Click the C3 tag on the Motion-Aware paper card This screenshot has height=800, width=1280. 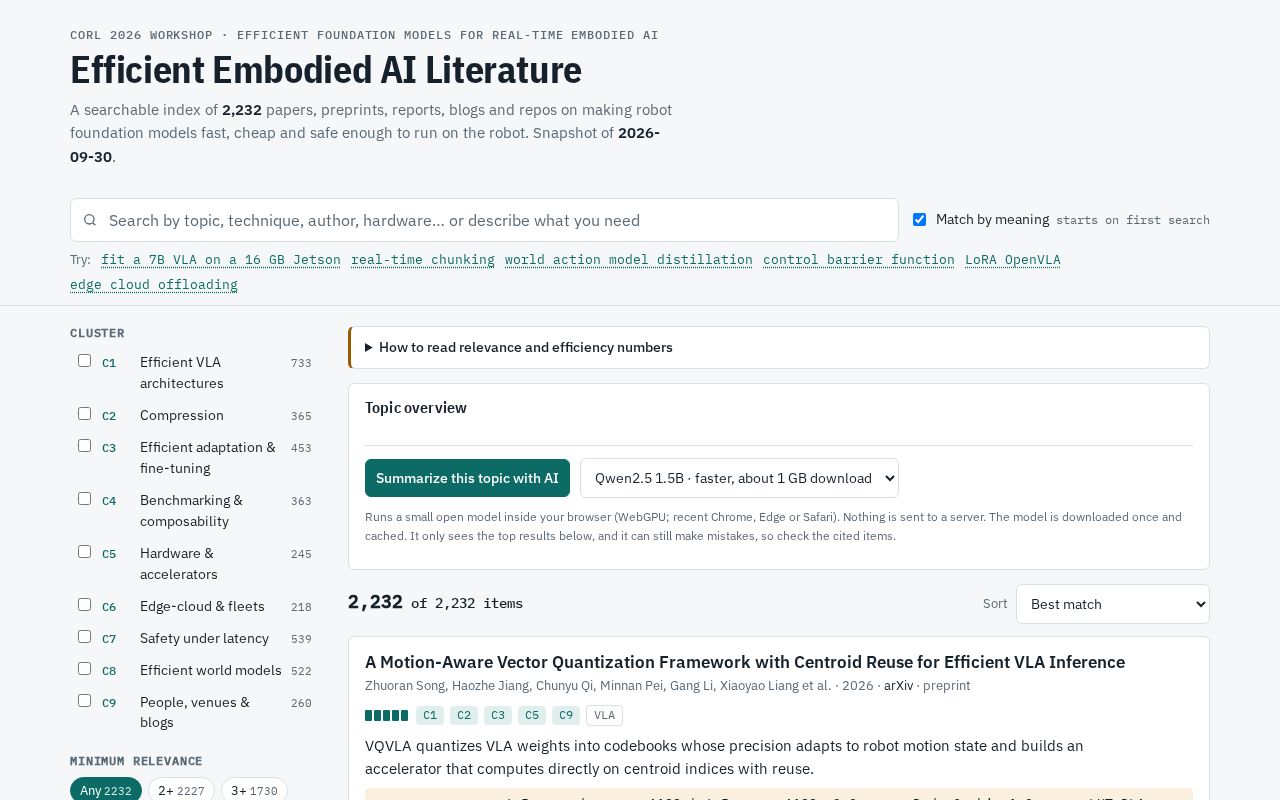(498, 715)
